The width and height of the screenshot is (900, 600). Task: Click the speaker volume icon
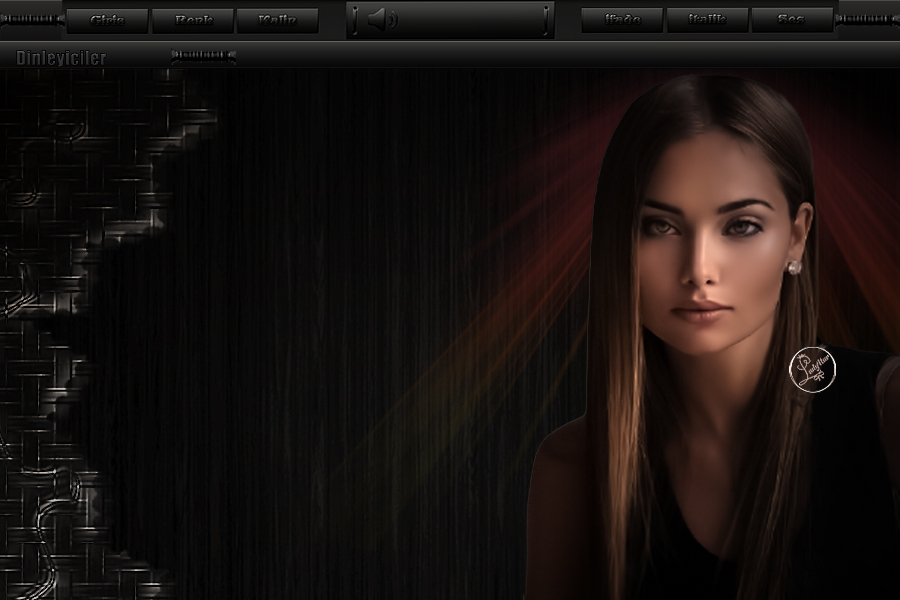pyautogui.click(x=381, y=20)
